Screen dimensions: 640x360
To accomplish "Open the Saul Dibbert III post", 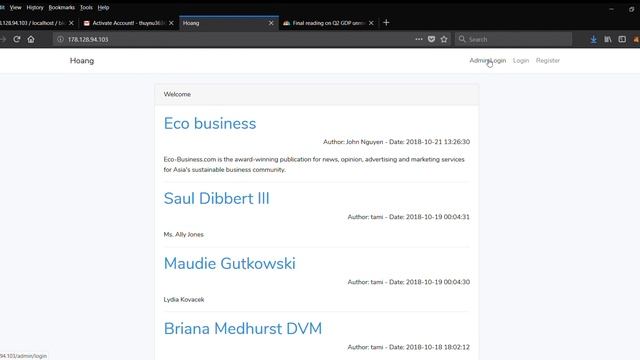I will click(x=216, y=198).
